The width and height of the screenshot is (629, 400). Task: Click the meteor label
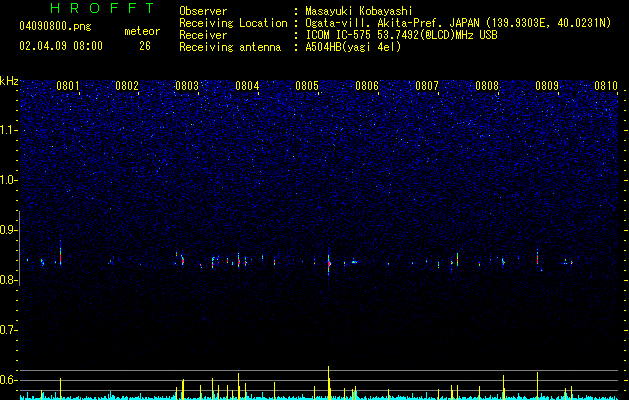(x=142, y=31)
